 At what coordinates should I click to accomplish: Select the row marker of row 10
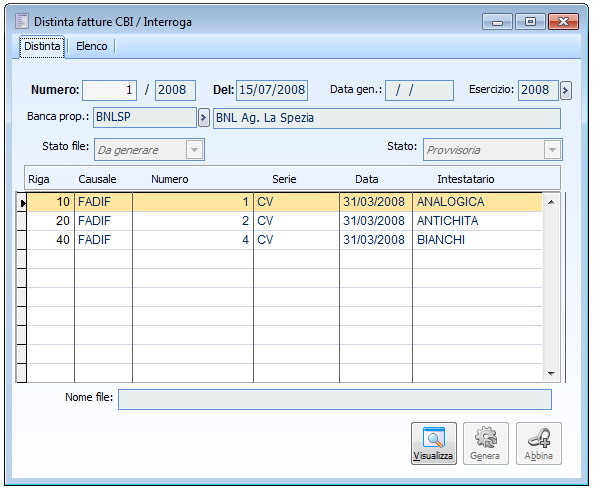point(22,202)
